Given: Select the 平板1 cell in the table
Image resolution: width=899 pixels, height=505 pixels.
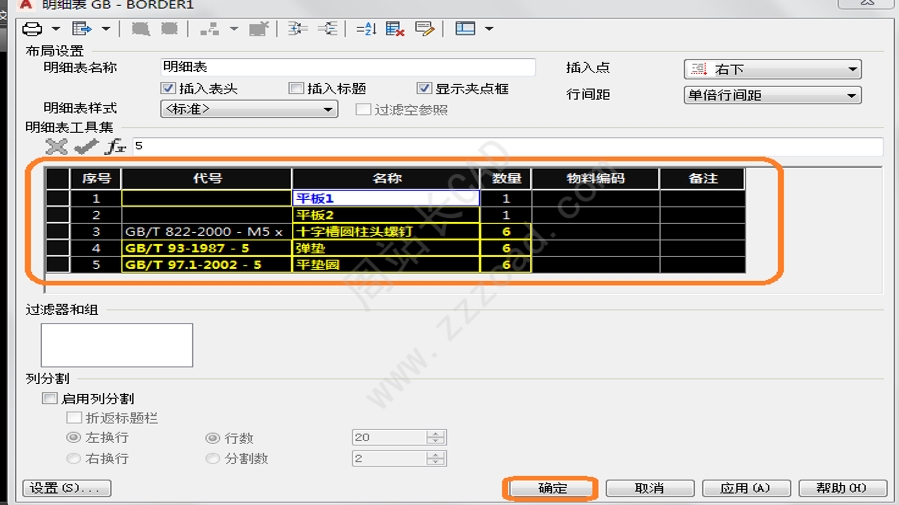Looking at the screenshot, I should 386,199.
